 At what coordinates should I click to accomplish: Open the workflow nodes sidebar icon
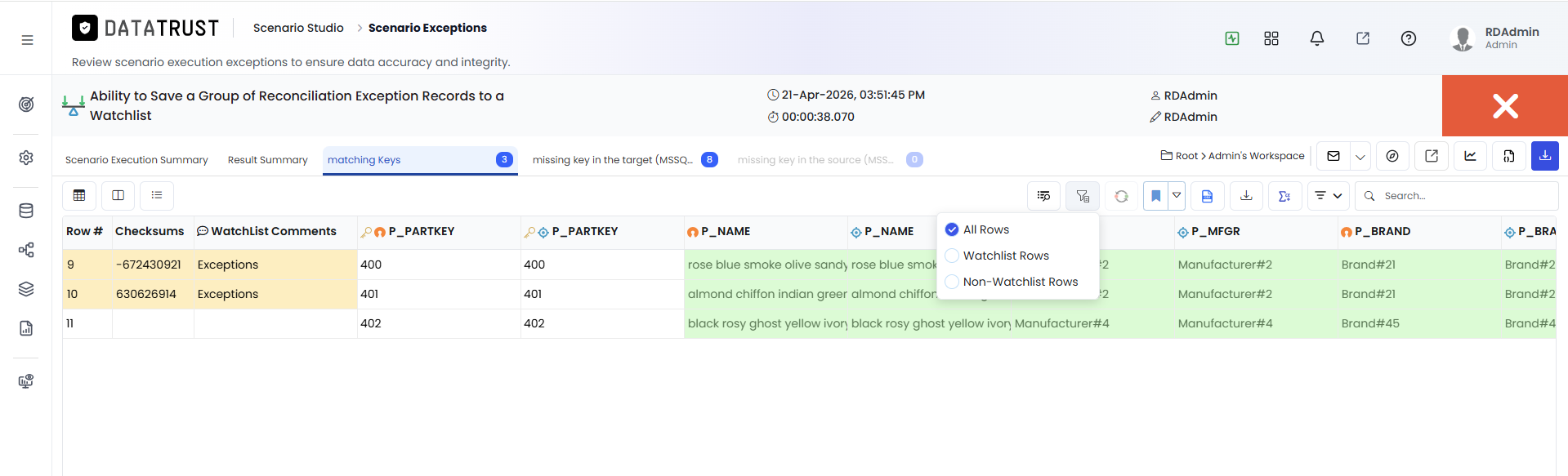point(26,250)
